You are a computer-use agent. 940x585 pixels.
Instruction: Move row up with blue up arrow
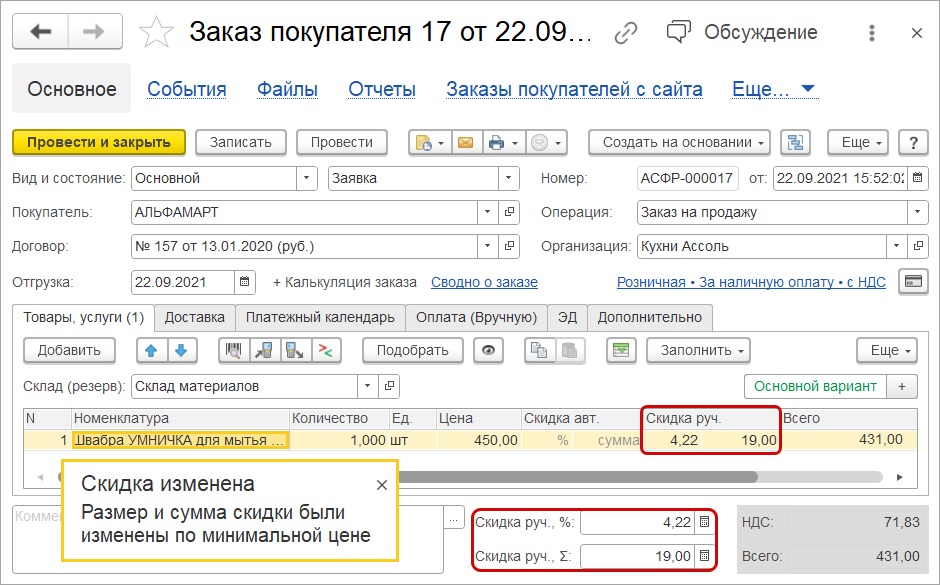[x=152, y=350]
